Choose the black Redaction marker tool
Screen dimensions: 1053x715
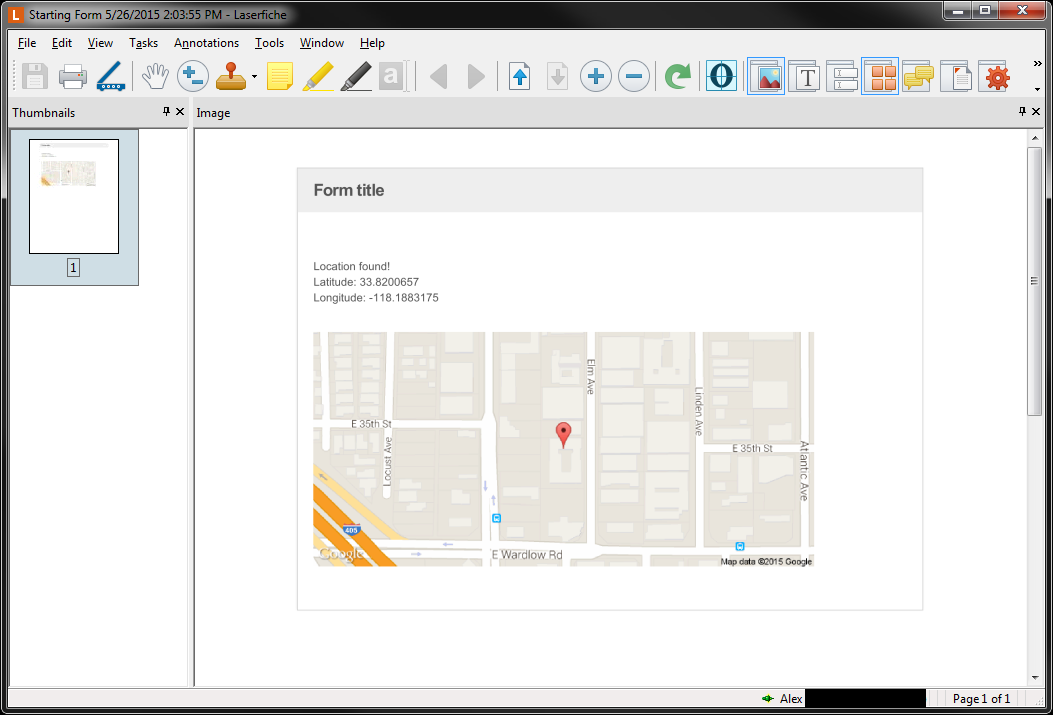coord(355,77)
